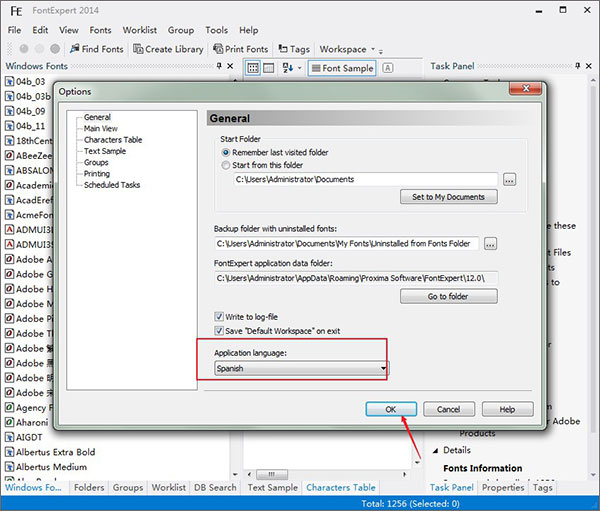Confirm the Options dialog with OK
This screenshot has width=600, height=511.
pyautogui.click(x=391, y=409)
